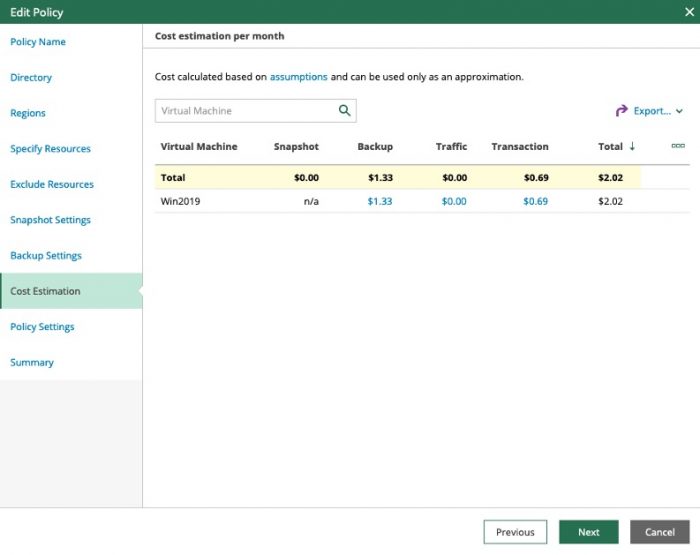
Task: Open the Exclude Resources step
Action: tap(52, 184)
